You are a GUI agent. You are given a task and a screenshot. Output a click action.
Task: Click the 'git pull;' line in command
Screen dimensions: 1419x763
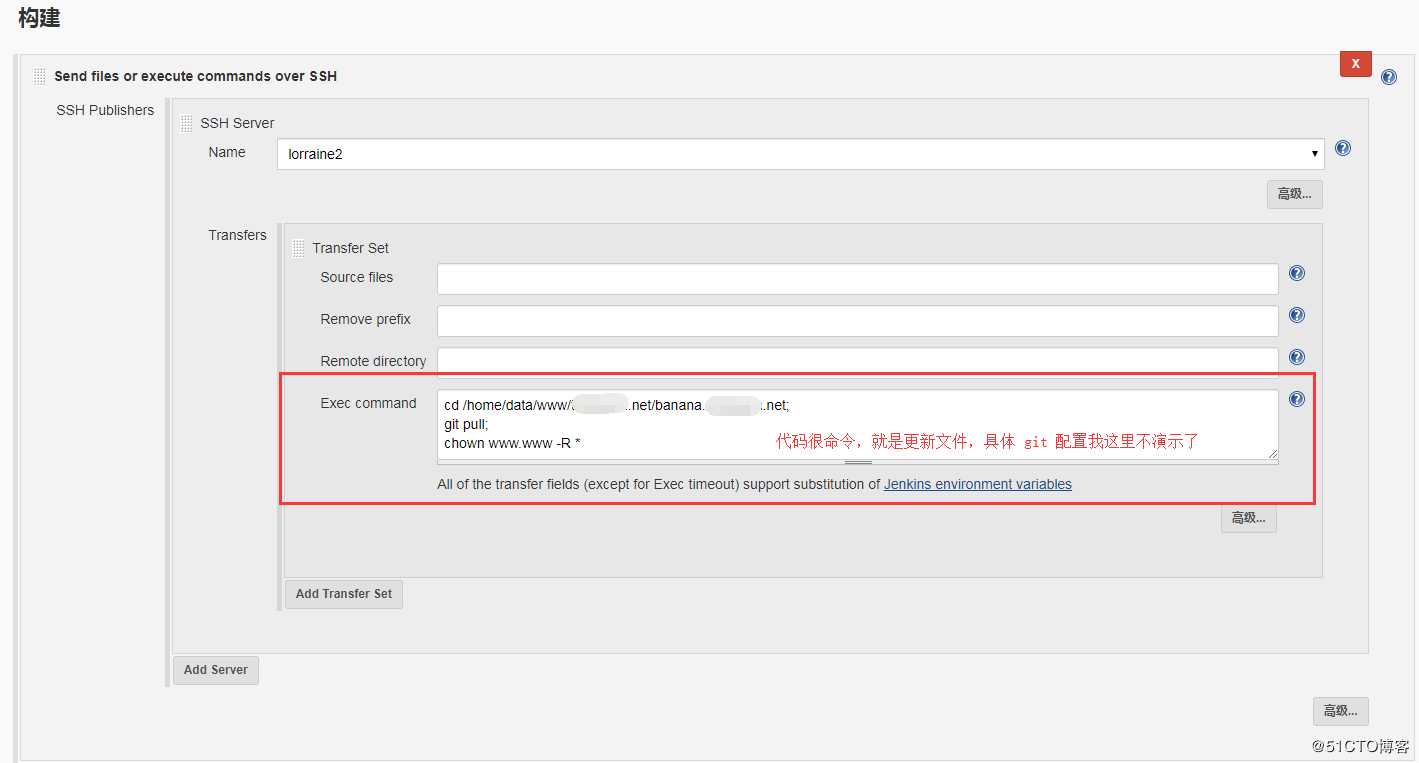466,424
